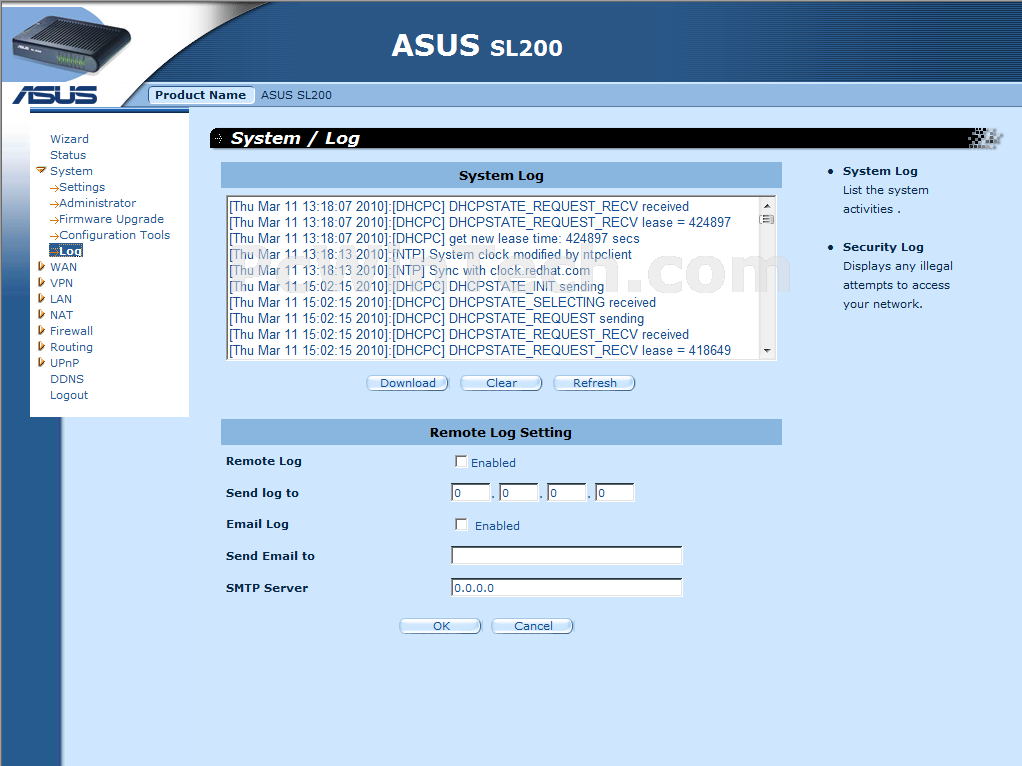
Task: Expand the NAT menu arrow
Action: [x=41, y=315]
